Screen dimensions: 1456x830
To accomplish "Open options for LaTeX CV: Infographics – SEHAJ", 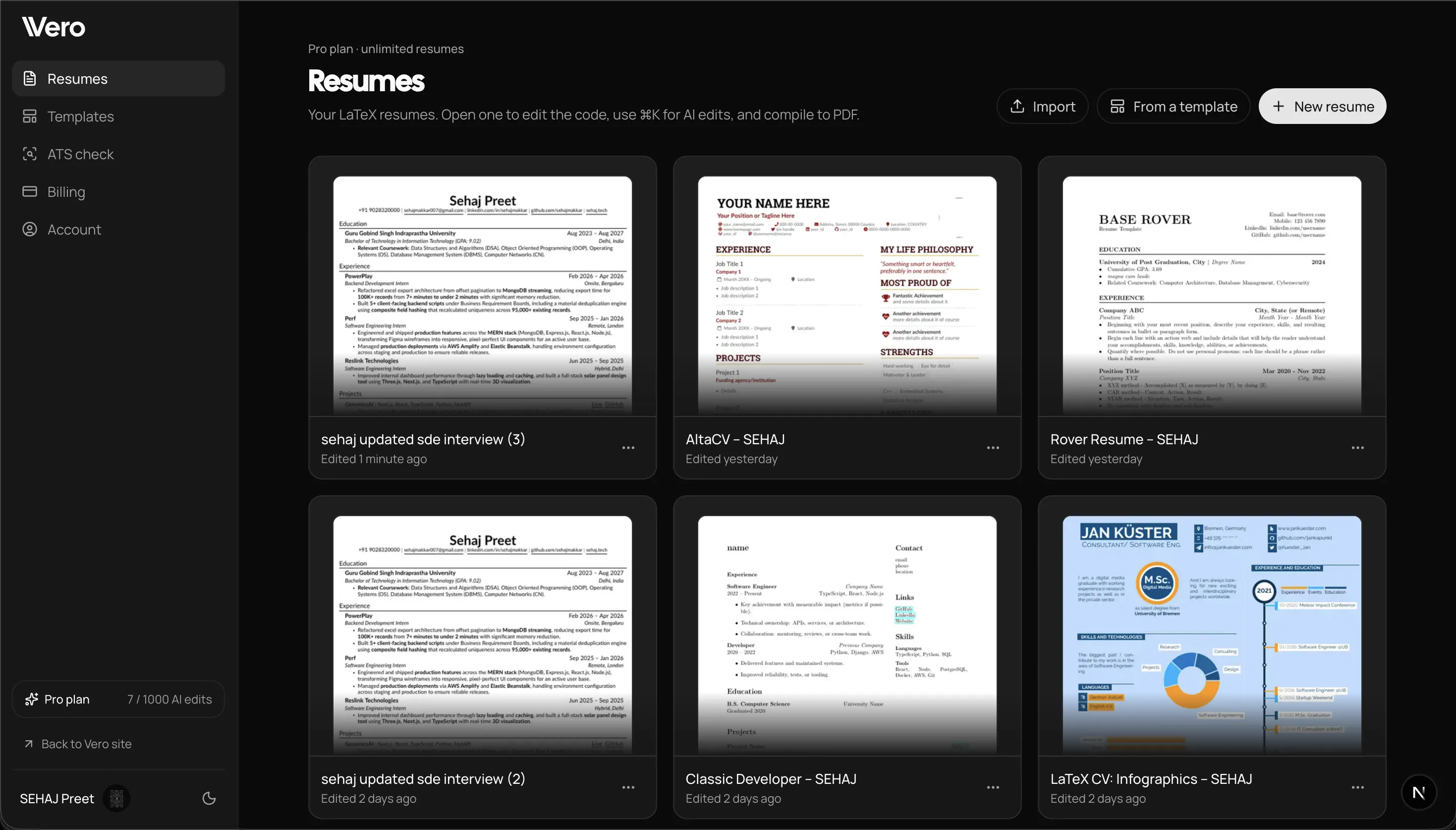I will tap(1357, 788).
